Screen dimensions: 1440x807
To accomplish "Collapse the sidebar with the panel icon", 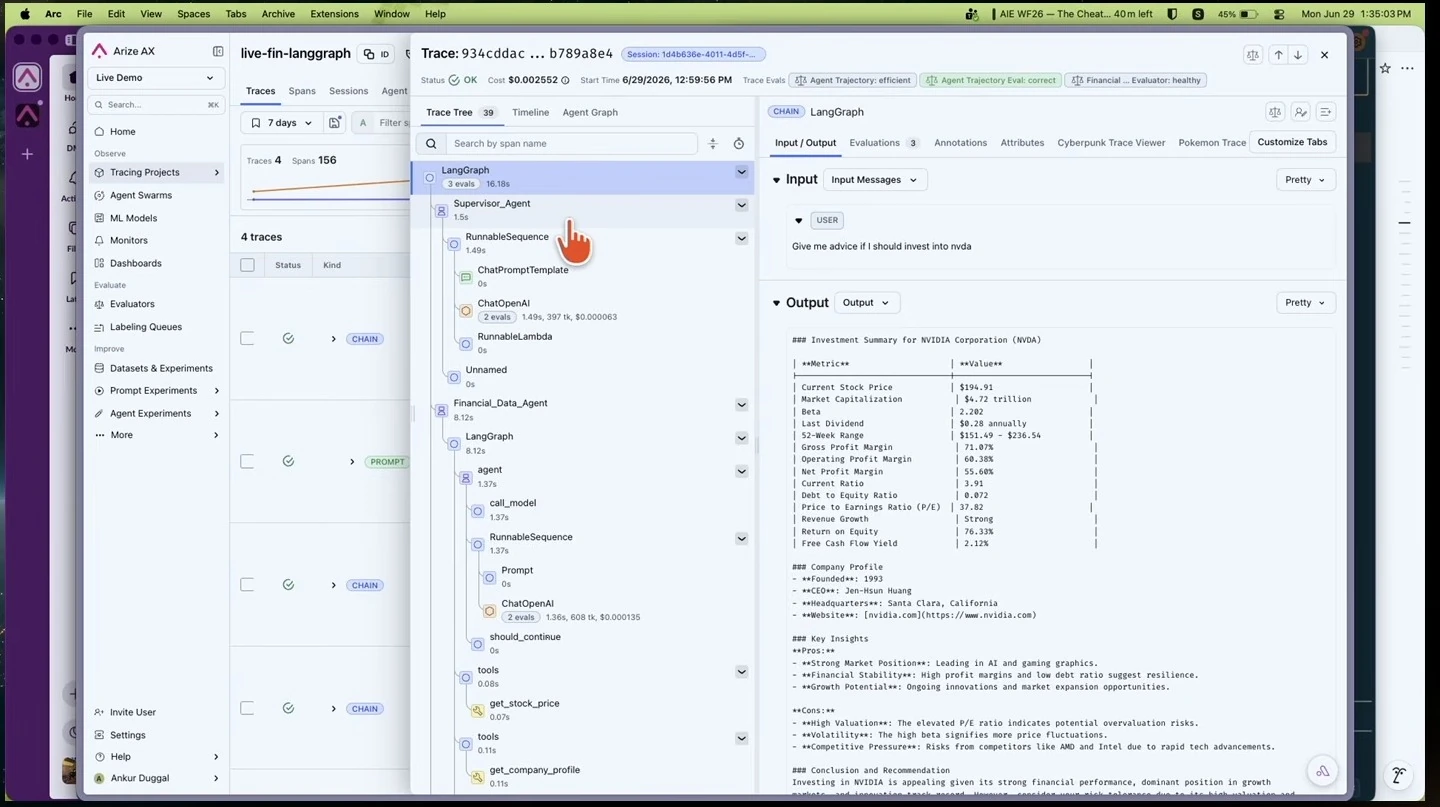I will coord(218,51).
